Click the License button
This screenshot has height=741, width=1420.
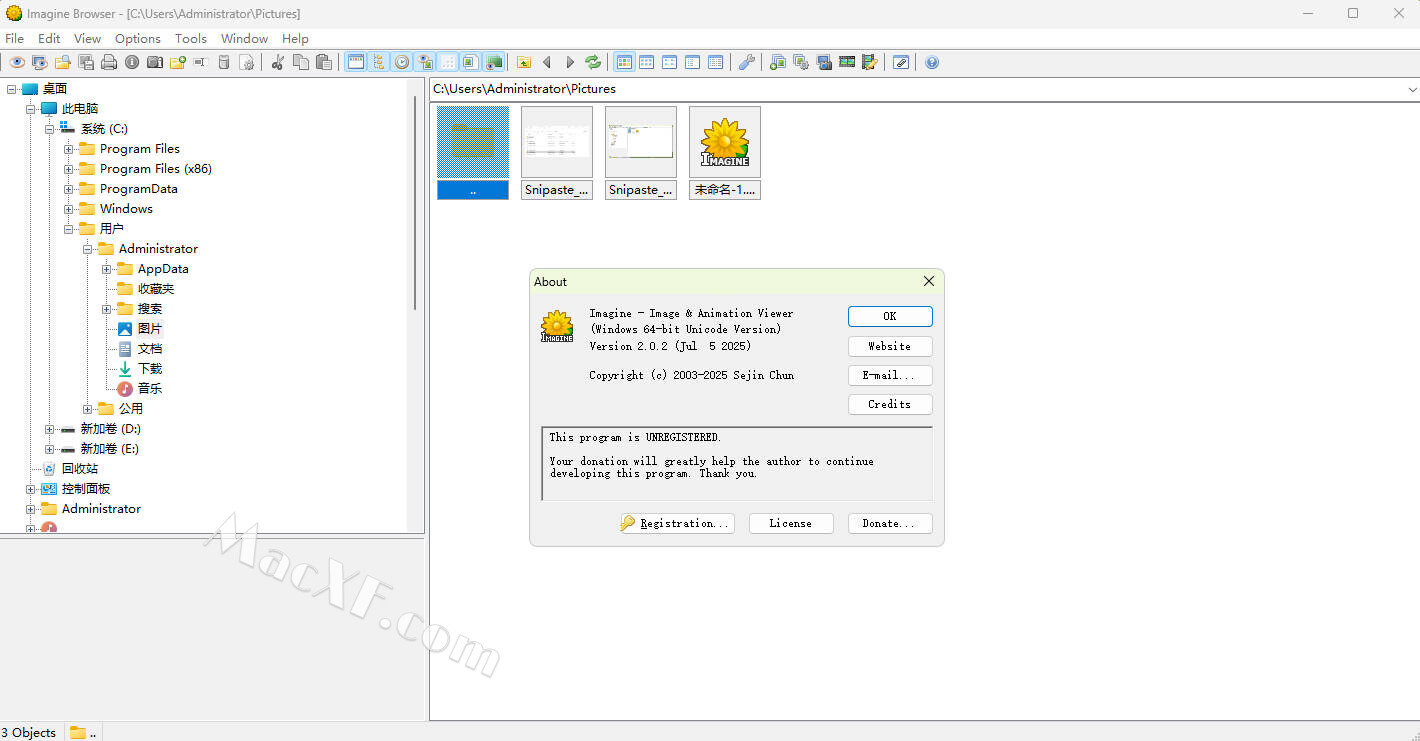[791, 523]
